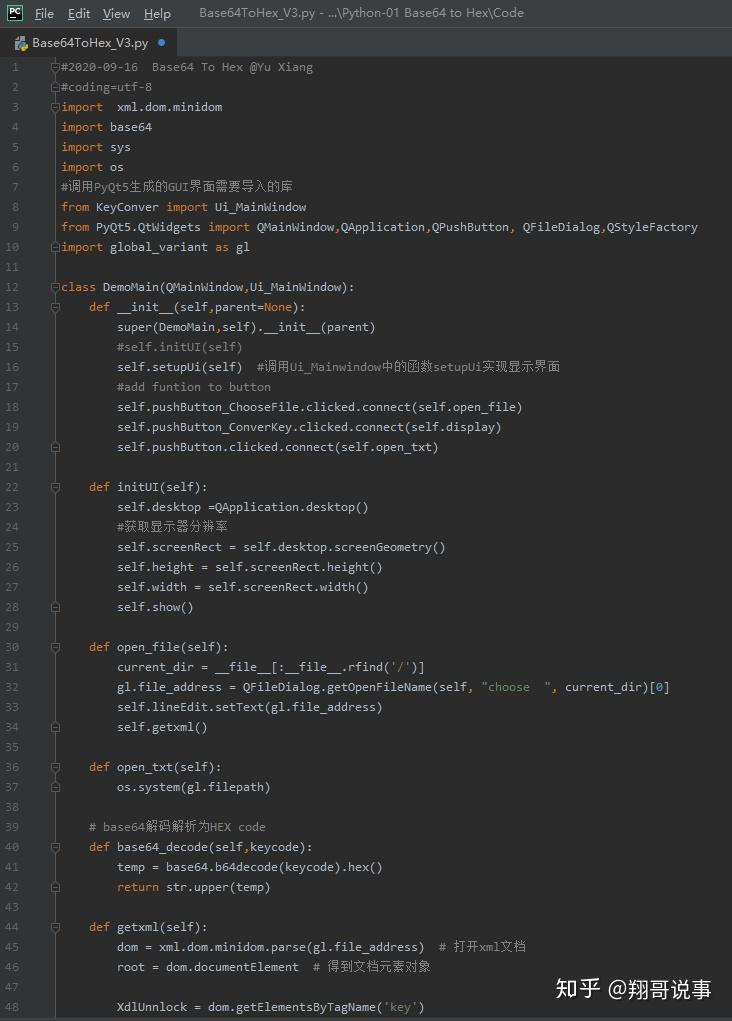The image size is (732, 1021).
Task: Open the File menu
Action: click(44, 13)
